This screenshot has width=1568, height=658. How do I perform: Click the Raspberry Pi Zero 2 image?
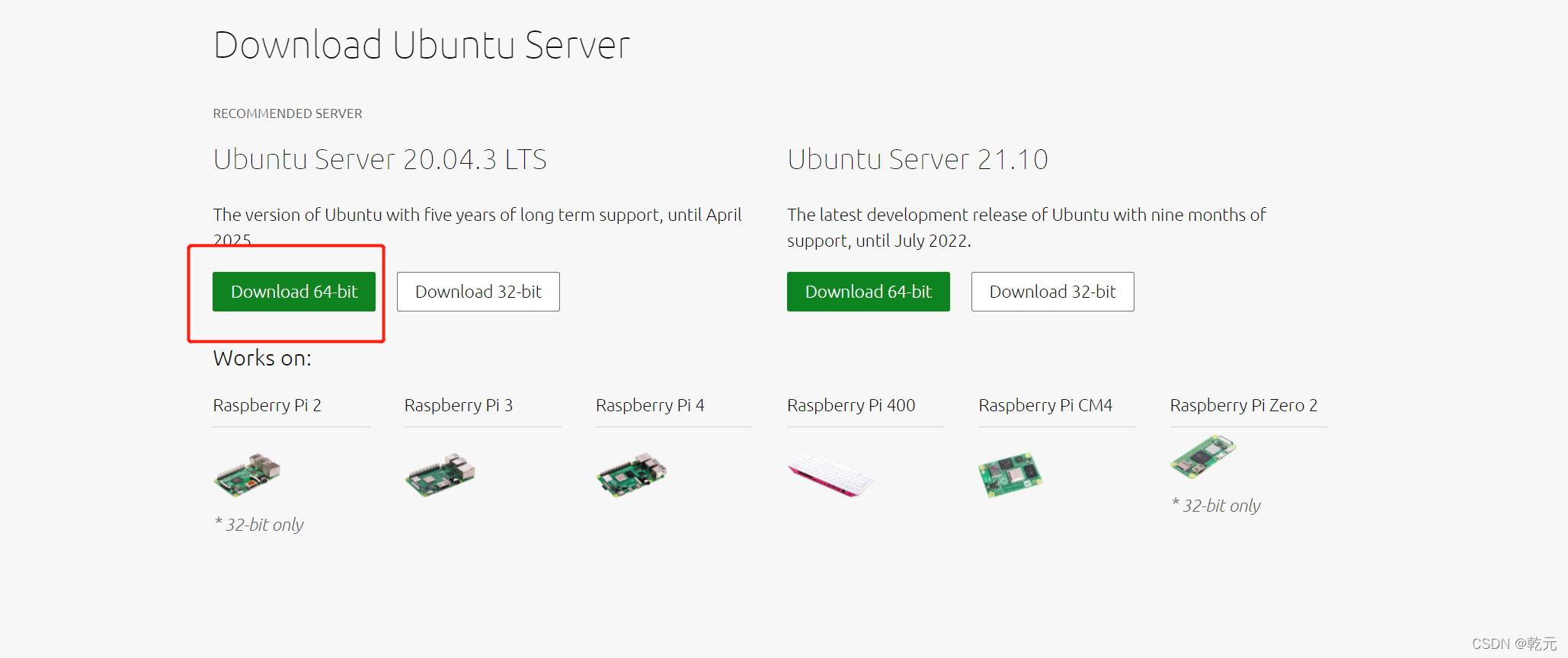[1203, 456]
